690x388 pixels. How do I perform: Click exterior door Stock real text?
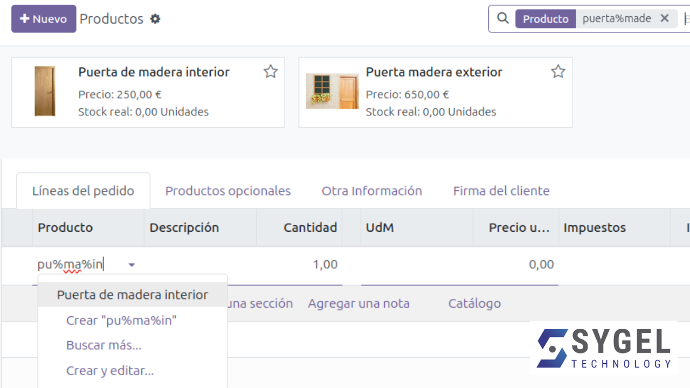coord(431,112)
